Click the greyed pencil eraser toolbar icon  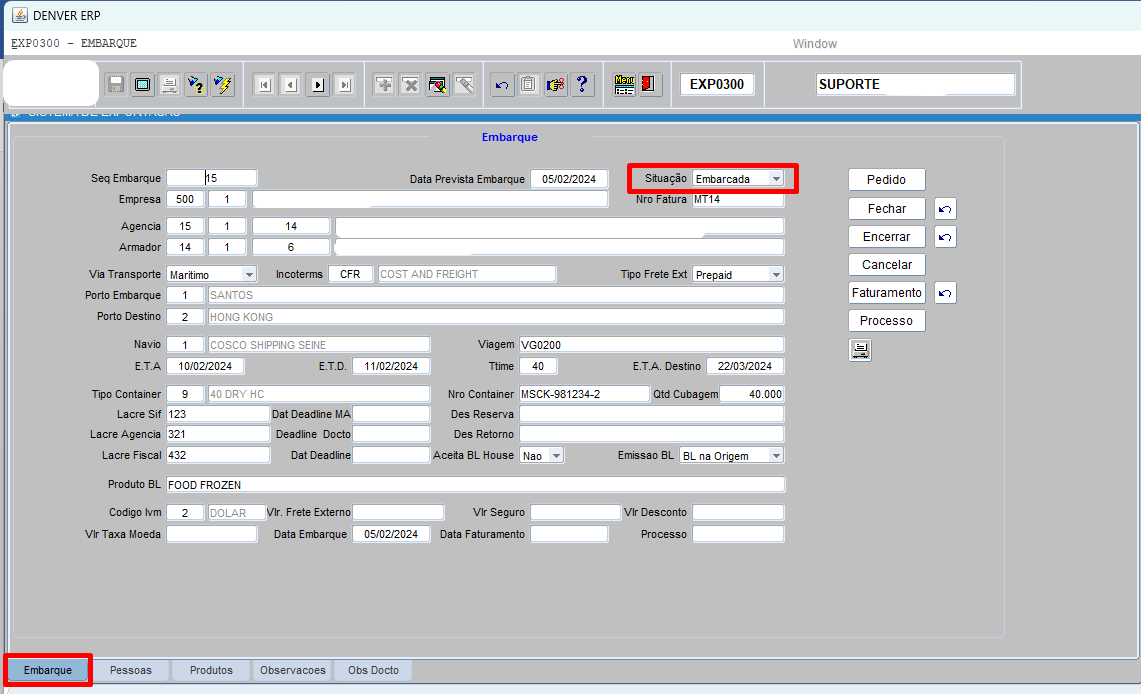pyautogui.click(x=465, y=85)
